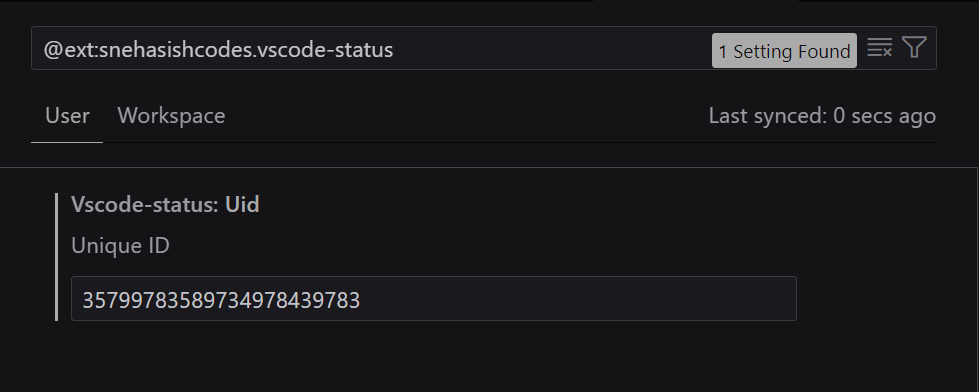Viewport: 979px width, 392px height.
Task: Click the "vscode-status" text in search query
Action: (325, 50)
